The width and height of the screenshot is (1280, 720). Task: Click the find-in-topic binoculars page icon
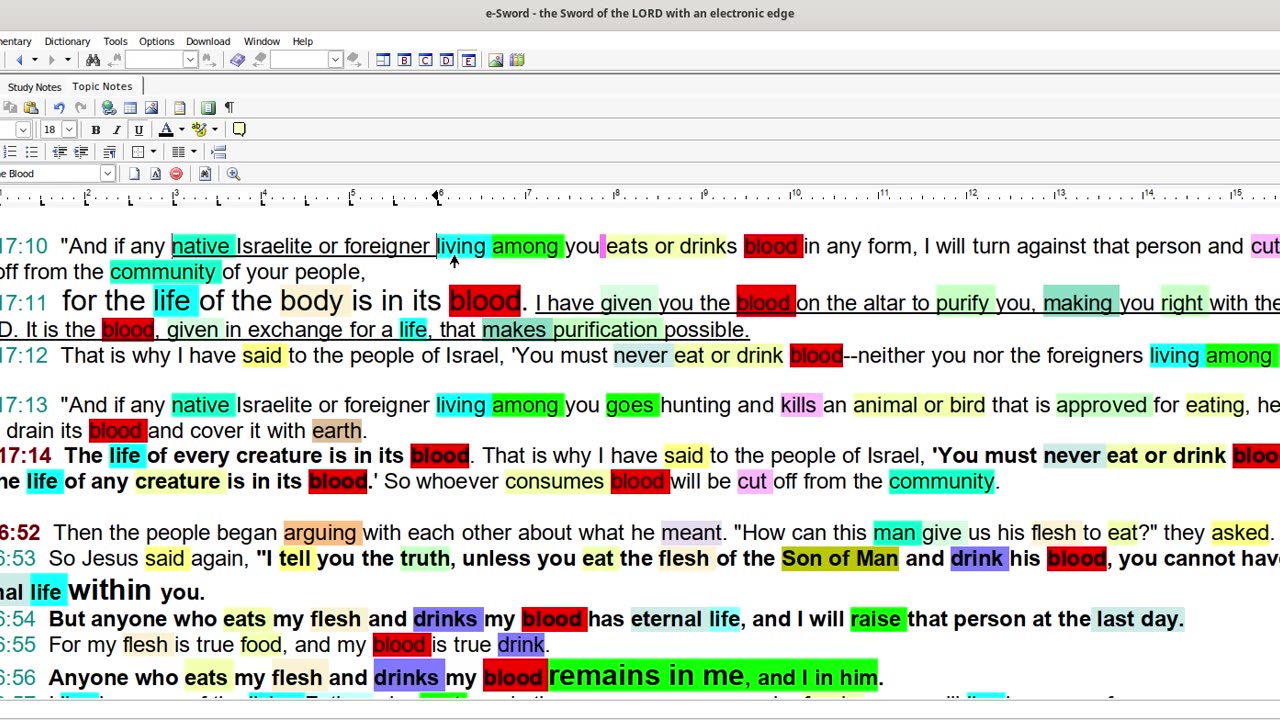pyautogui.click(x=205, y=174)
